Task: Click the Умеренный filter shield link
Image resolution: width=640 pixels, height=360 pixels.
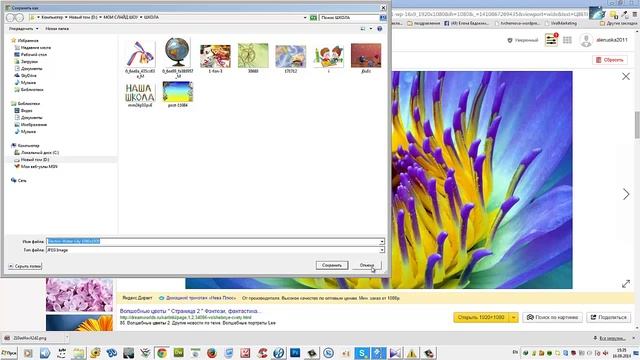Action: (x=523, y=40)
